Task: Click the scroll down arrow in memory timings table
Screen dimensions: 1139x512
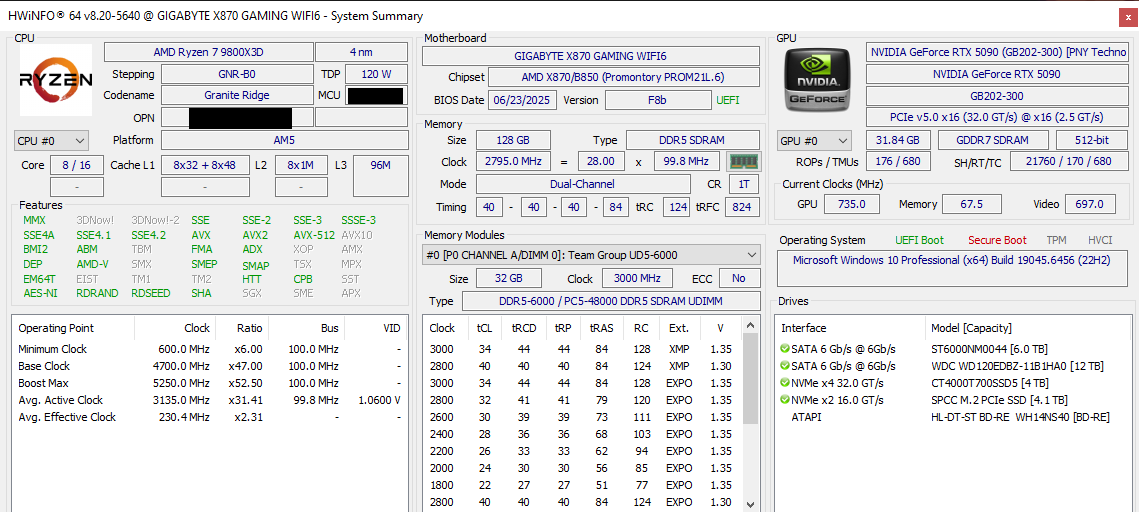Action: click(x=752, y=504)
